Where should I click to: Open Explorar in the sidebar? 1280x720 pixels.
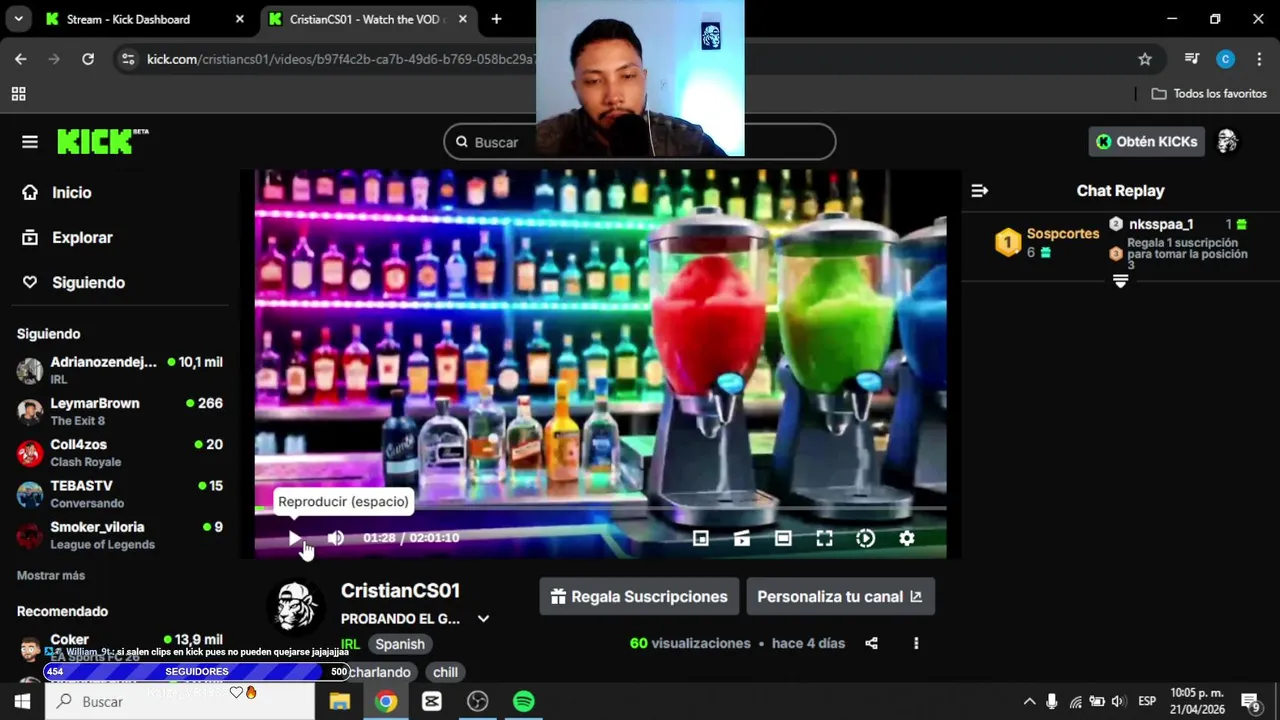tap(82, 238)
